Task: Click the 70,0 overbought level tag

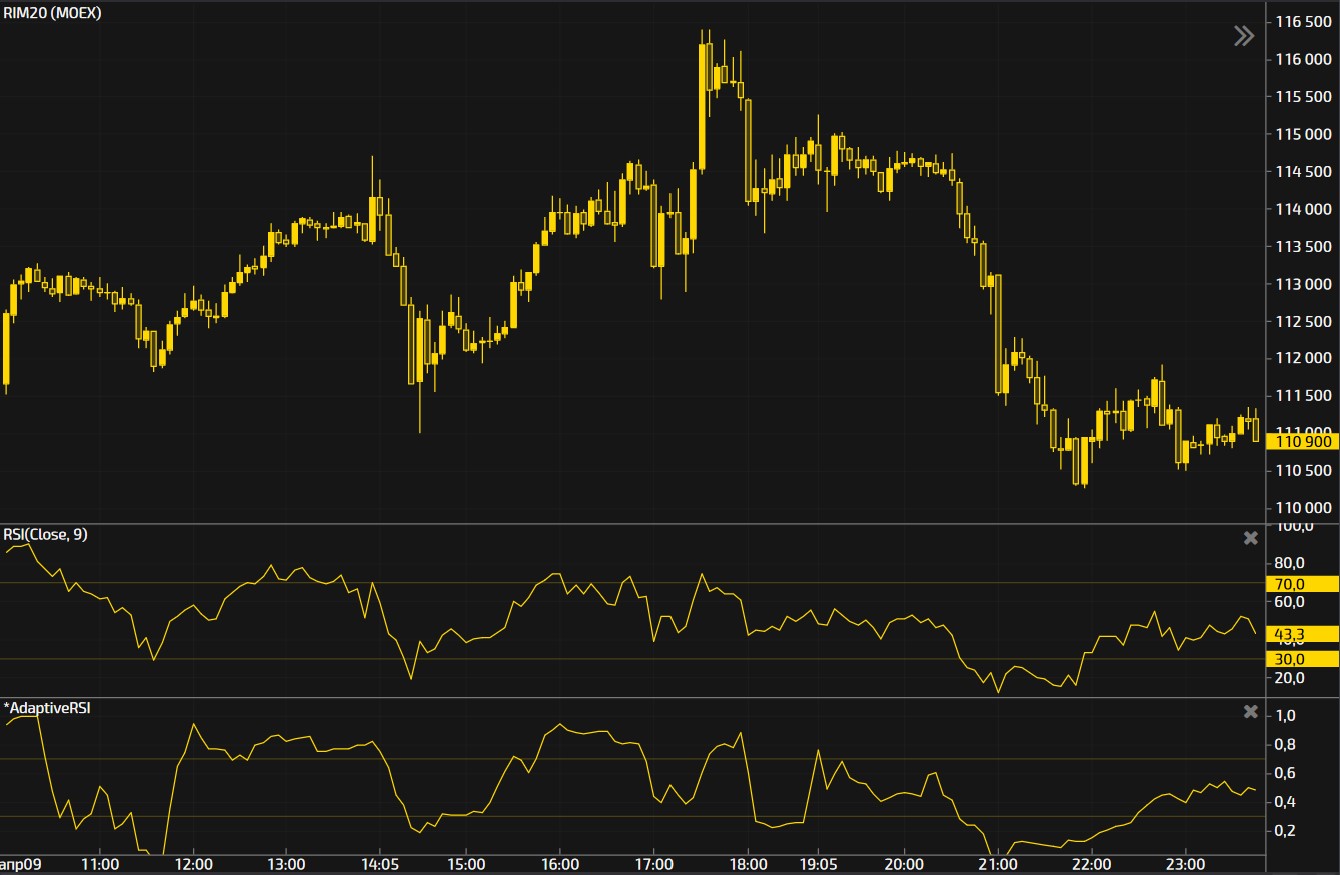Action: tap(1302, 583)
